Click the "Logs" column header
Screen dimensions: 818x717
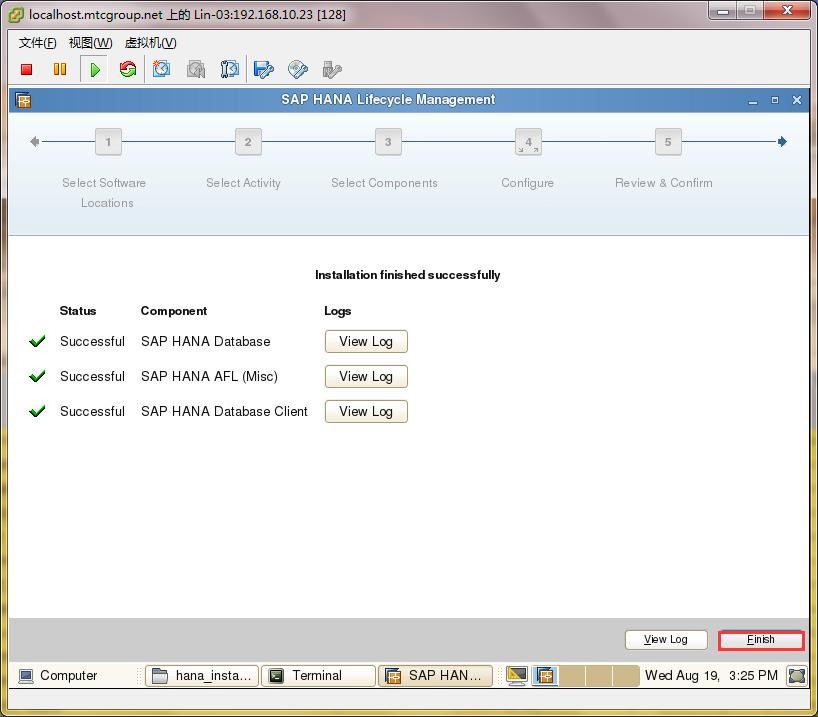[338, 311]
